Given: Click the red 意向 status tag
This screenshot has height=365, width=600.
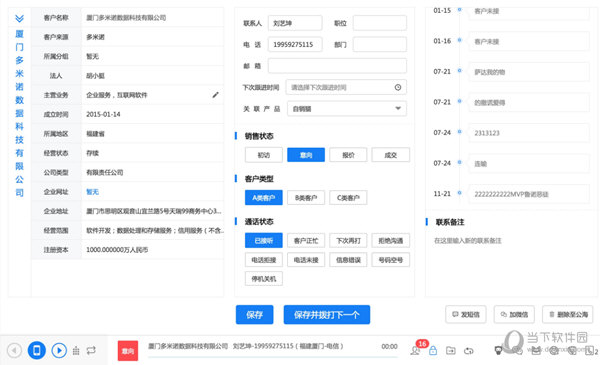Looking at the screenshot, I should 128,351.
